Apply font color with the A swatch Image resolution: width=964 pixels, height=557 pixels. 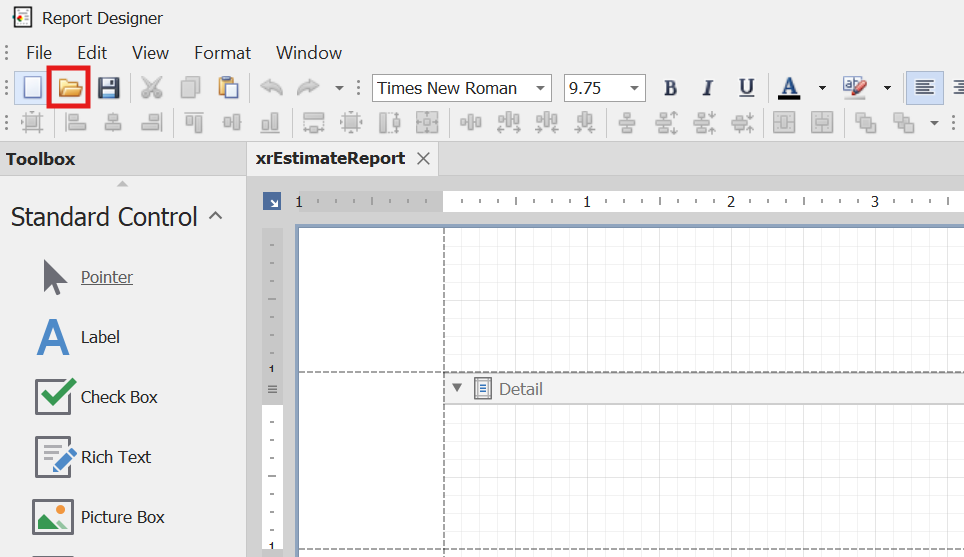pyautogui.click(x=789, y=88)
